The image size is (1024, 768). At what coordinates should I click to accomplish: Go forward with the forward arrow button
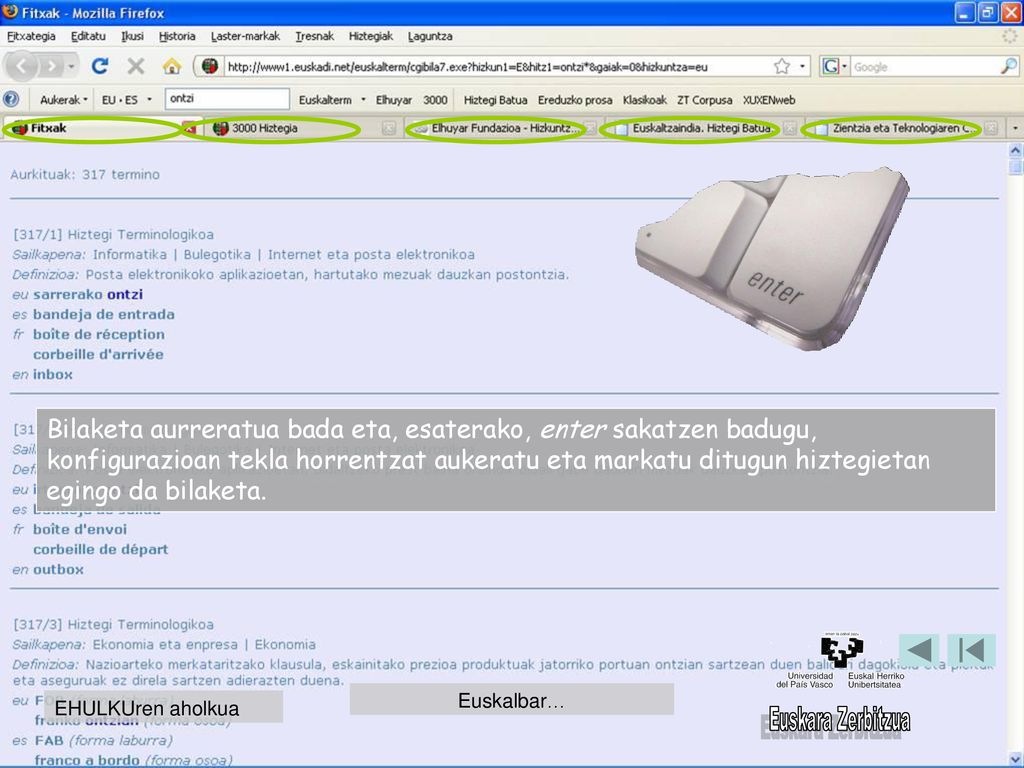(x=50, y=66)
